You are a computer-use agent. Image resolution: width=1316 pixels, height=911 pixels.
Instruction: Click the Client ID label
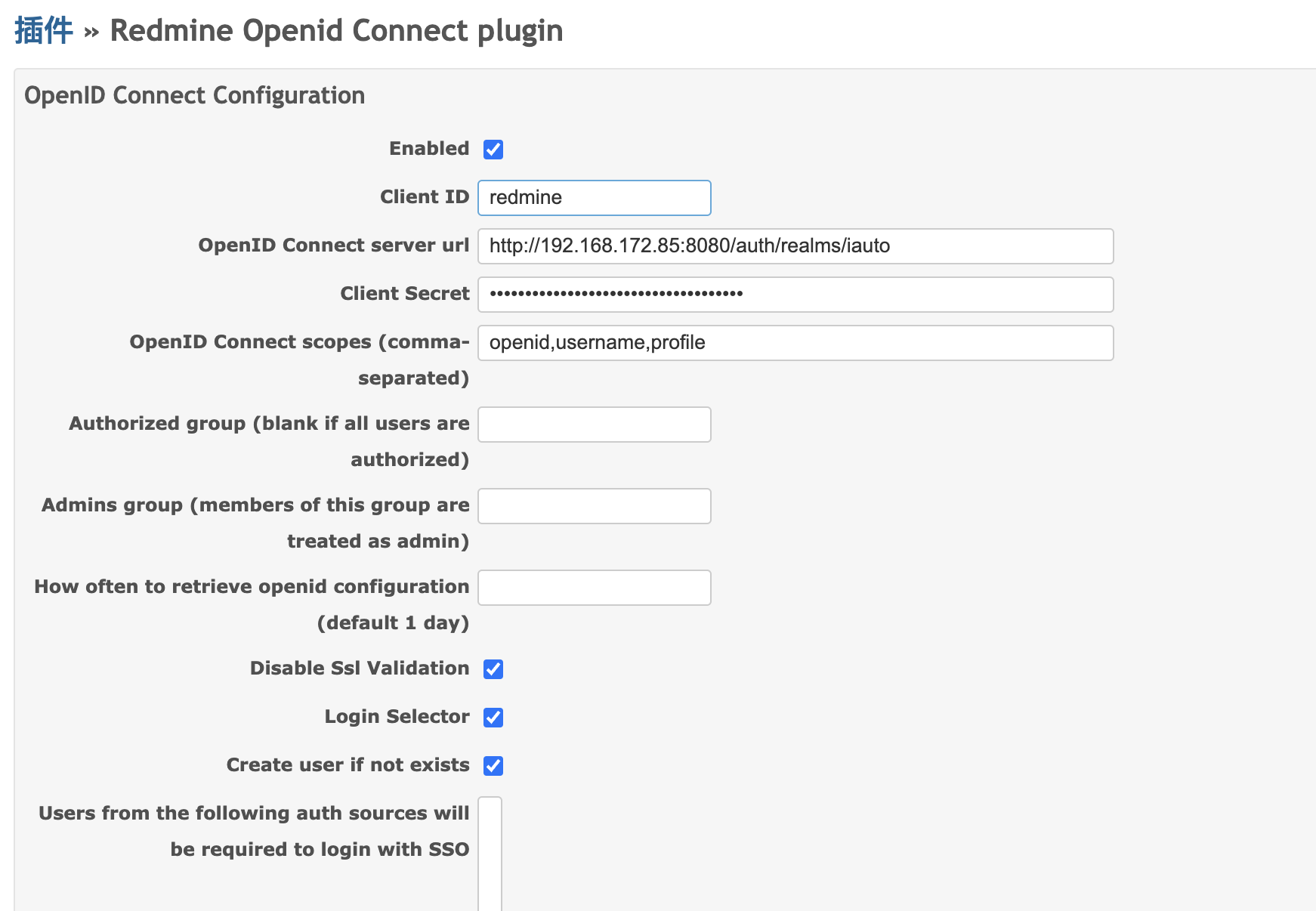coord(425,197)
